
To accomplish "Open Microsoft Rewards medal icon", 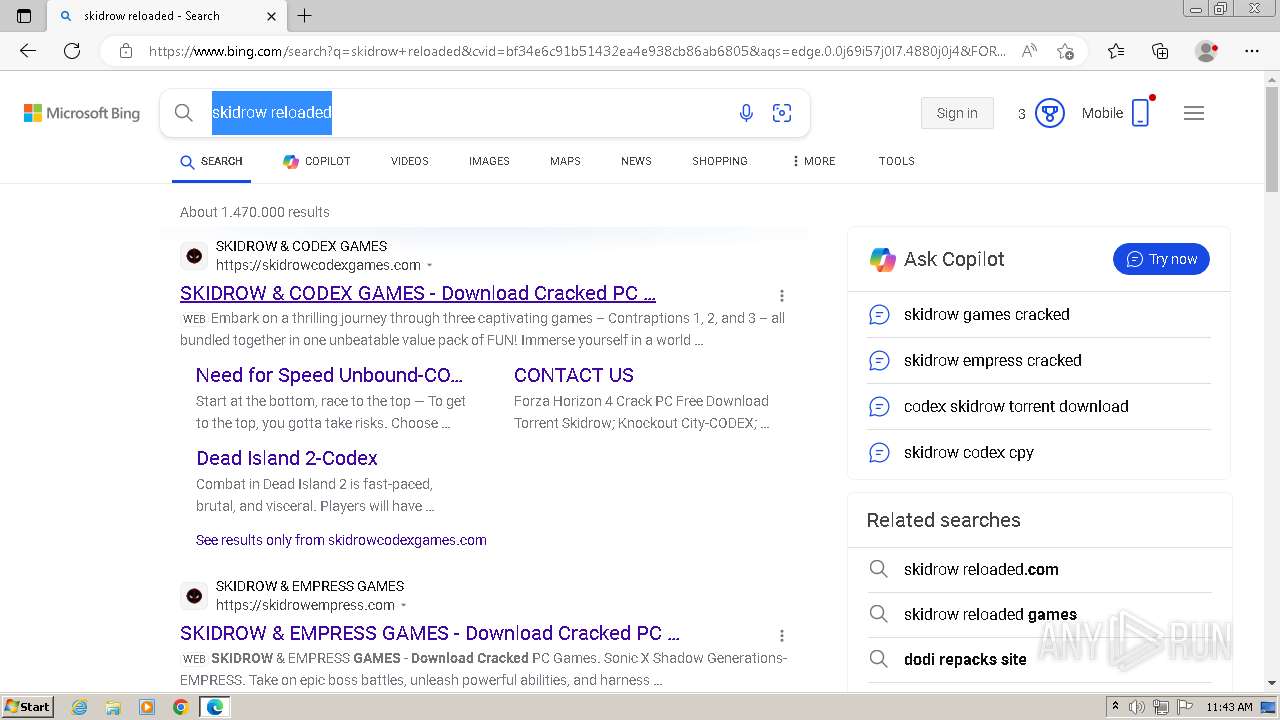I will 1049,113.
